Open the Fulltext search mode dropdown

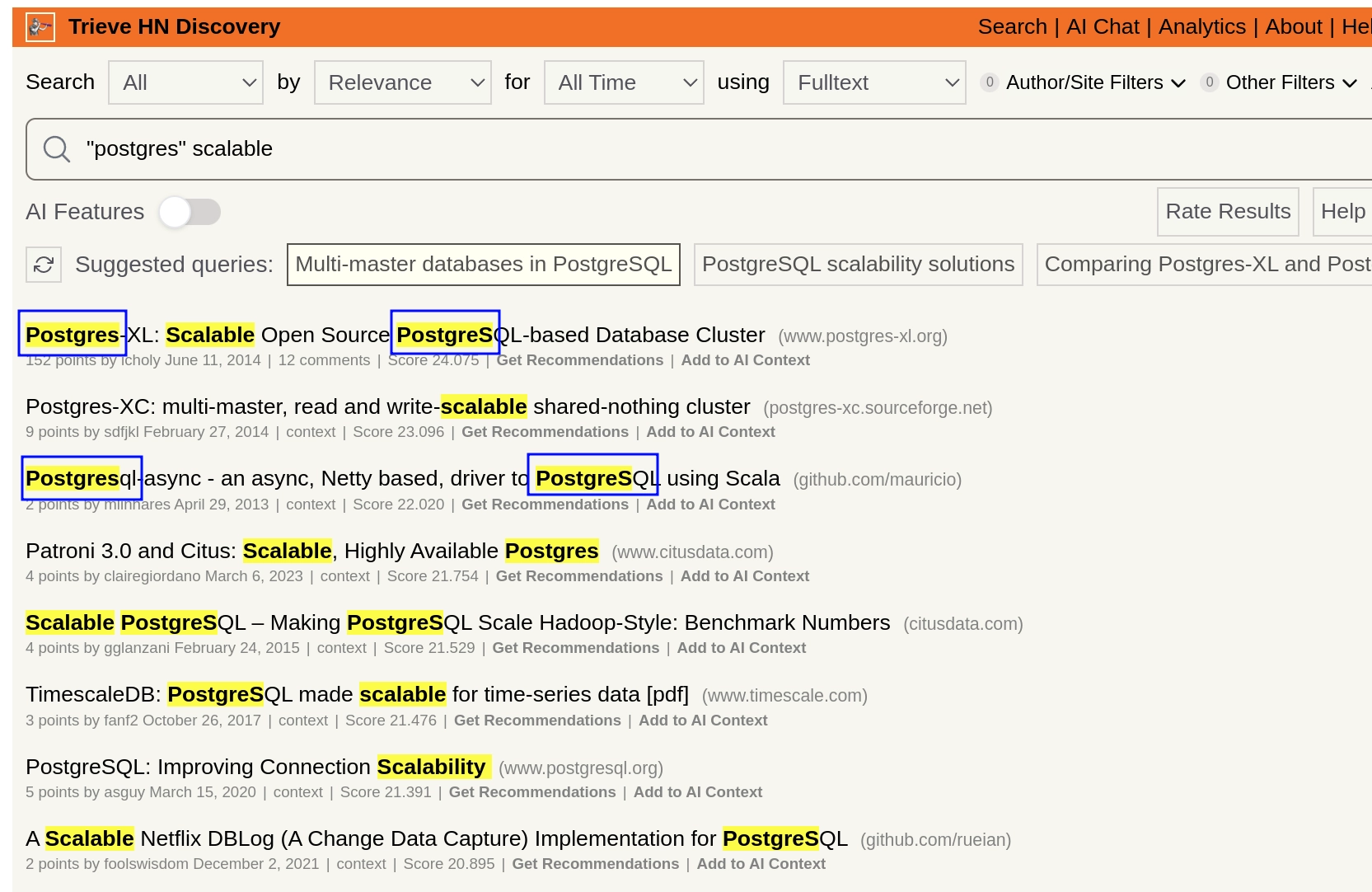click(x=875, y=82)
